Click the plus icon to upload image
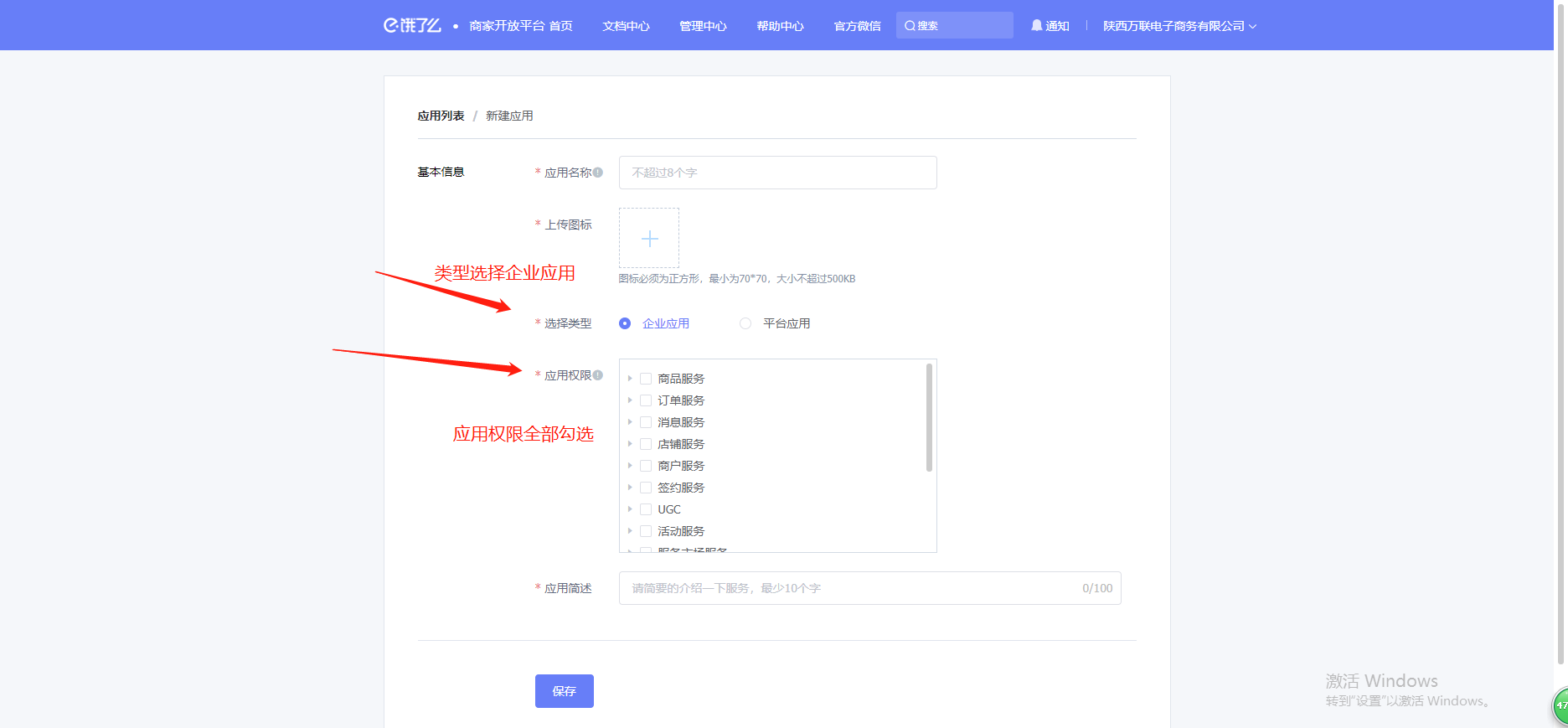1568x728 pixels. [x=649, y=239]
